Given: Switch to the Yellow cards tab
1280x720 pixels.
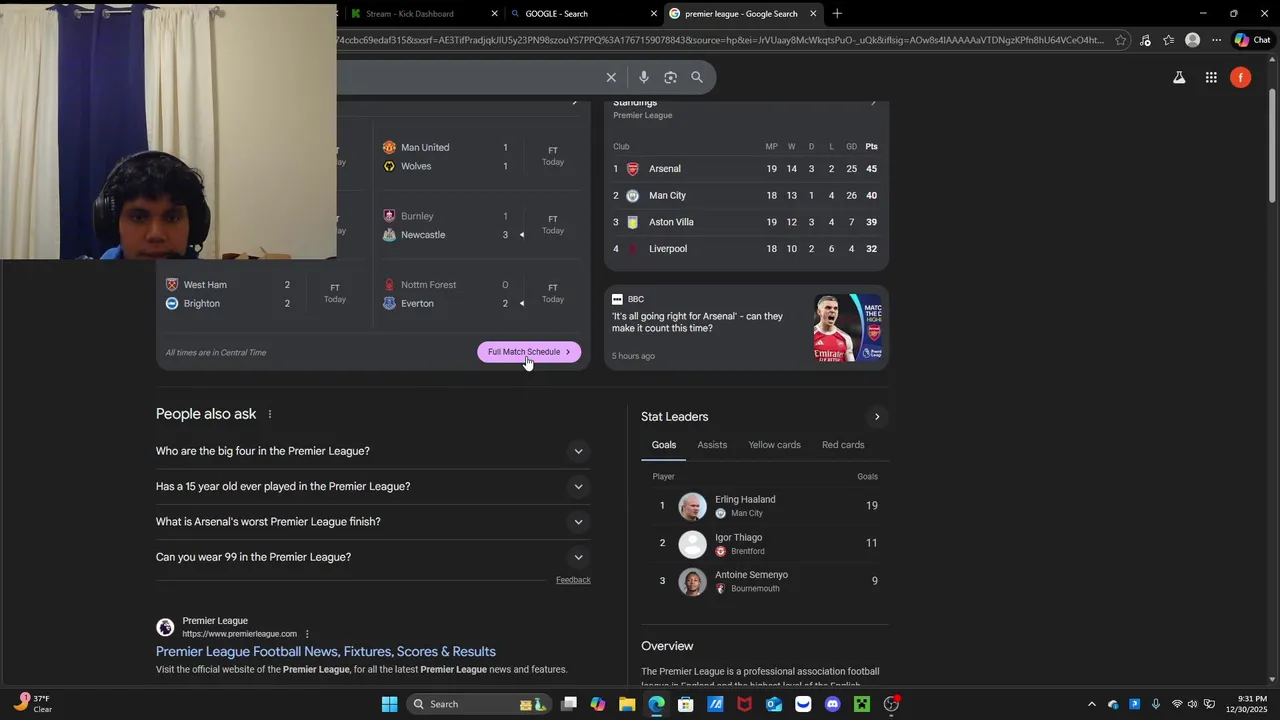Looking at the screenshot, I should [774, 445].
